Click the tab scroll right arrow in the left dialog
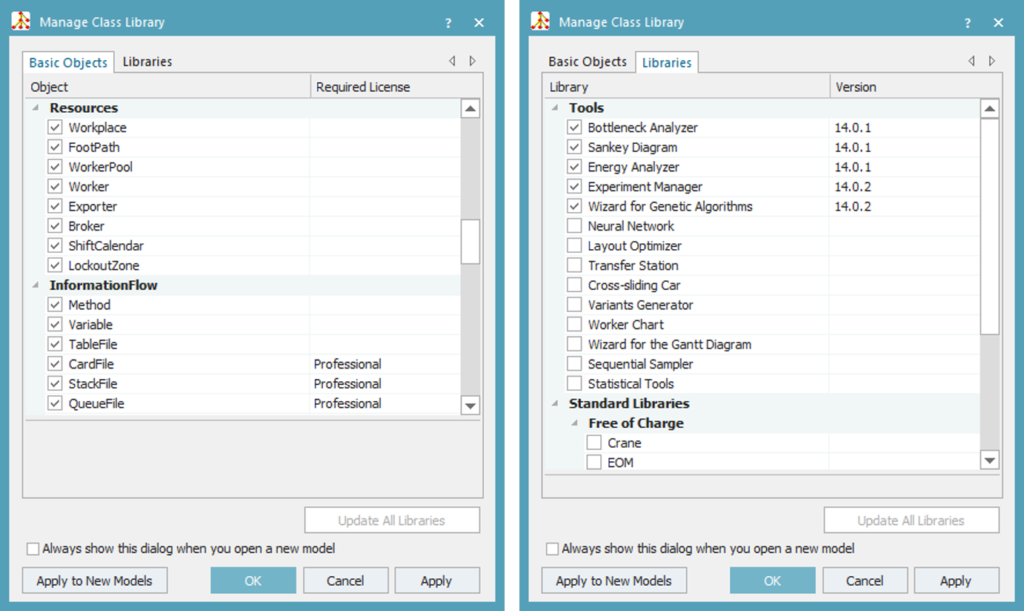The height and width of the screenshot is (611, 1024). tap(472, 61)
